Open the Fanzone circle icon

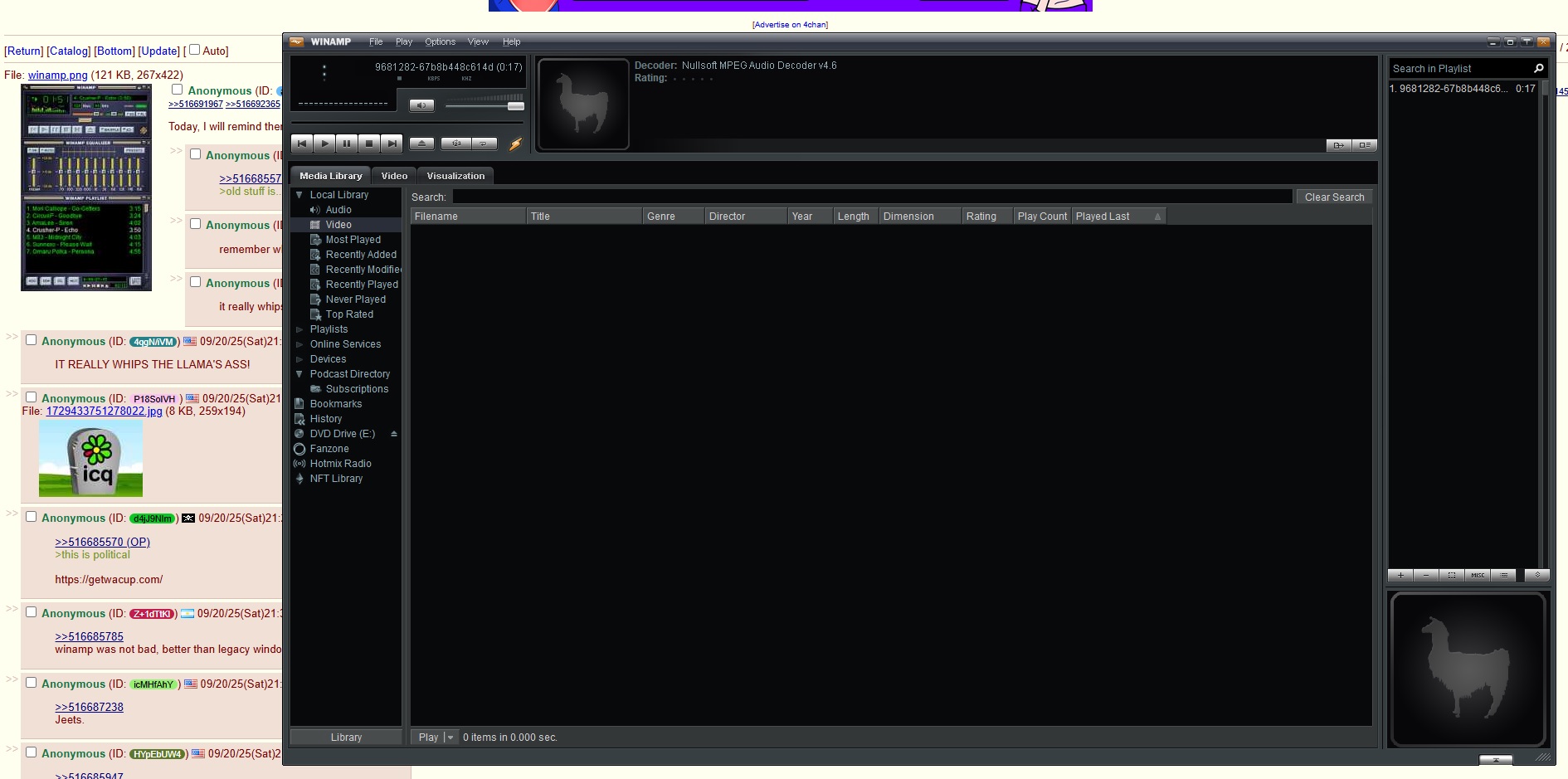click(x=299, y=449)
